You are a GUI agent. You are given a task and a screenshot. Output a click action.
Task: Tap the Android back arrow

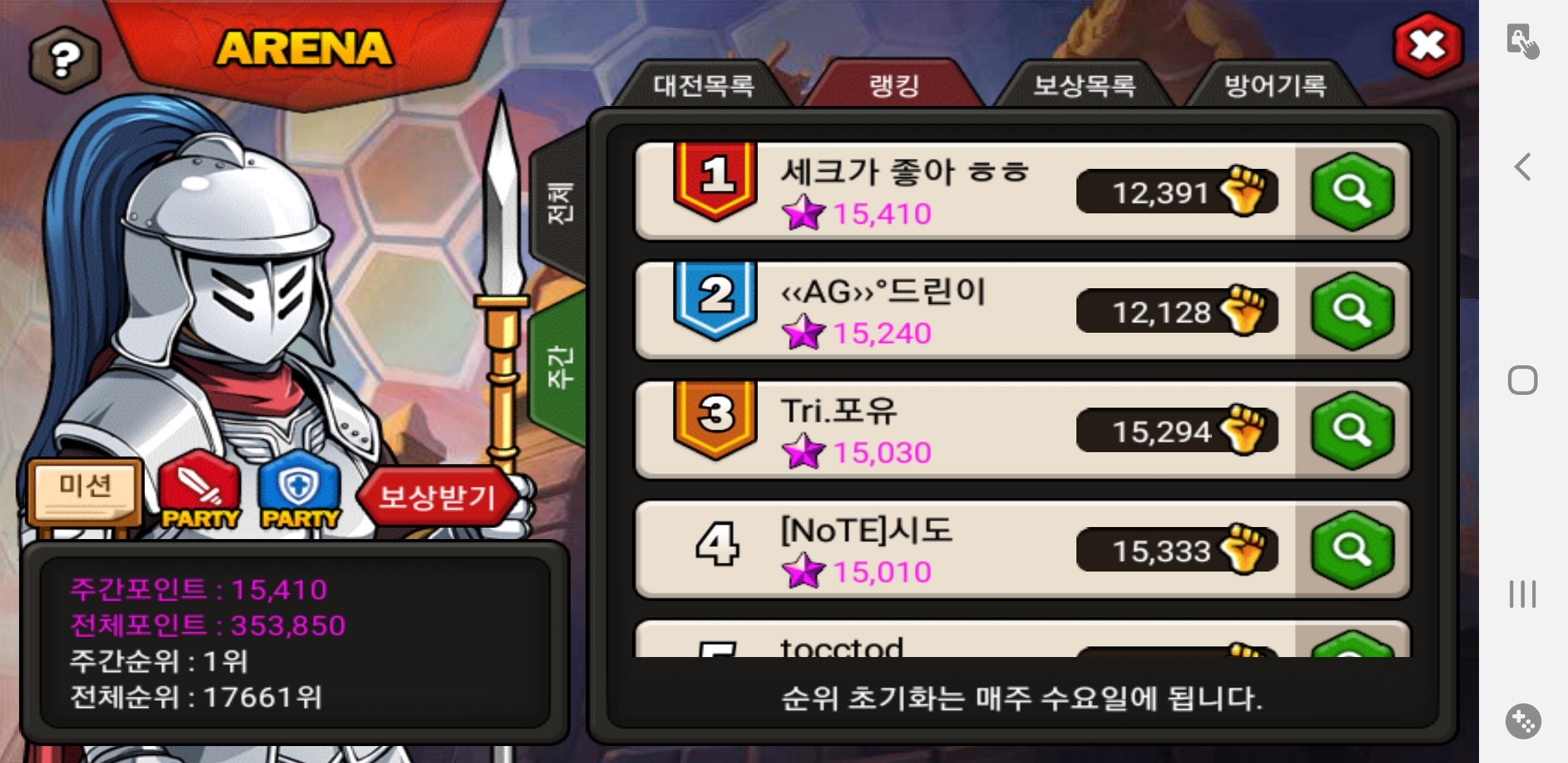pos(1523,167)
